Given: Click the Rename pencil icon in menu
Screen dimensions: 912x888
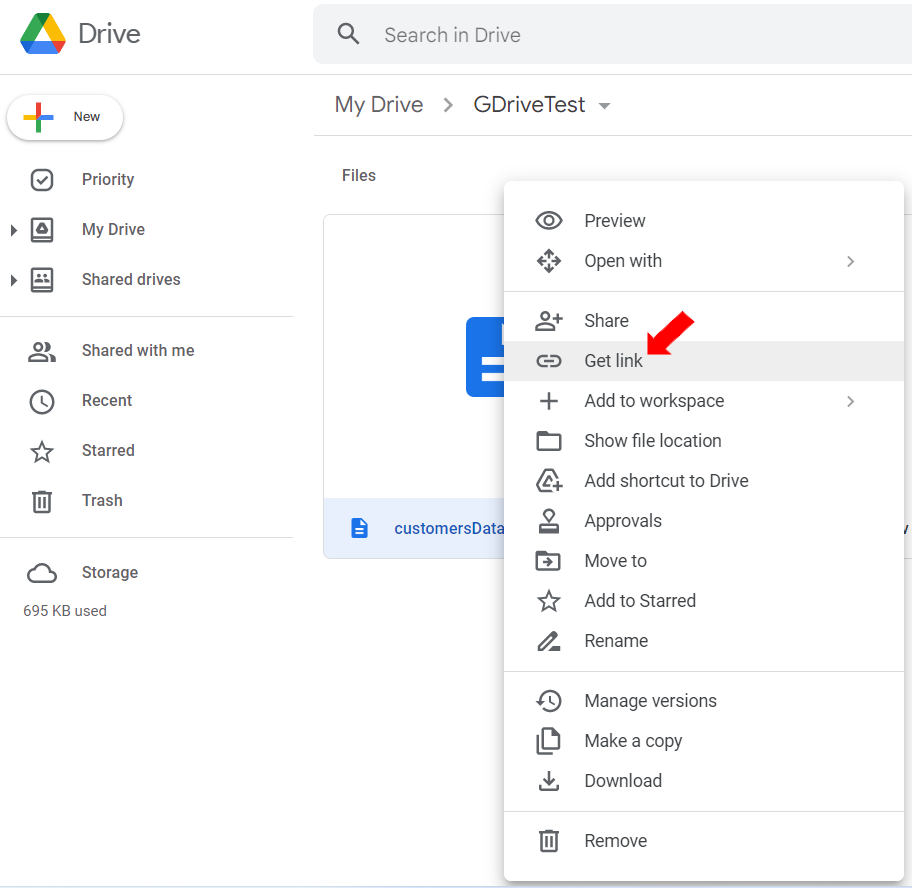Looking at the screenshot, I should tap(549, 641).
